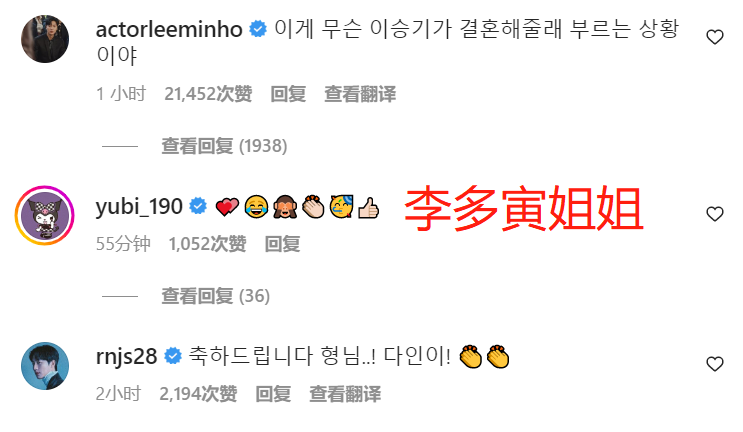Like rnjs28's comment with heart icon
Screen dimensions: 743x432
[x=715, y=364]
